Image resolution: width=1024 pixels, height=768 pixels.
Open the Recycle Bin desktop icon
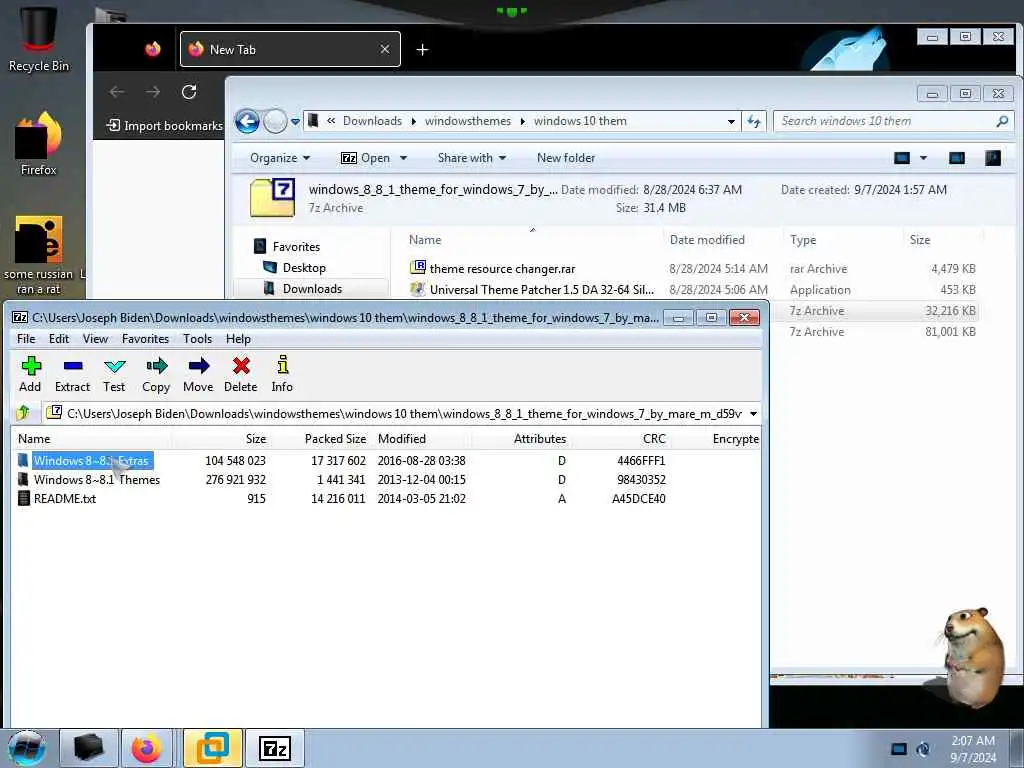point(39,37)
